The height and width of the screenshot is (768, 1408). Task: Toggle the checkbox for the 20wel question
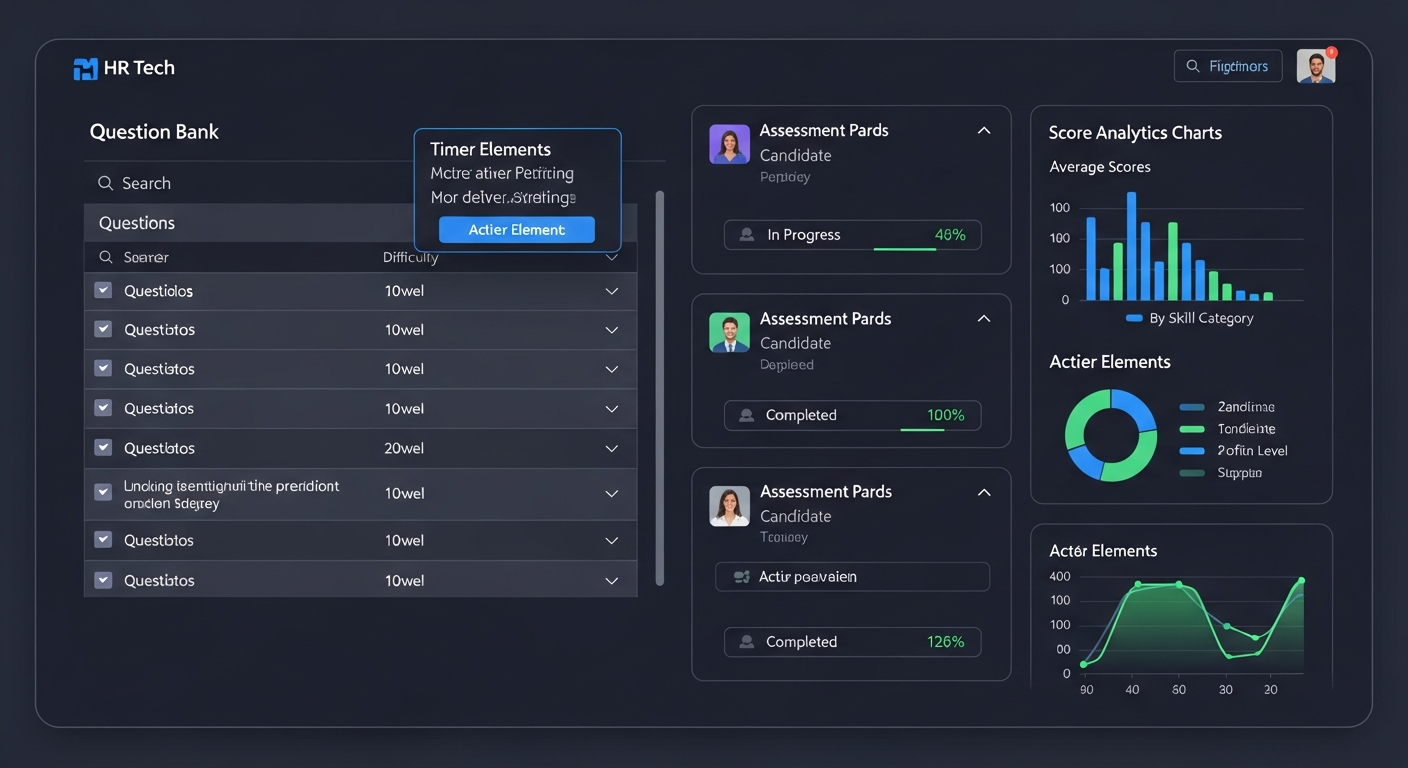pyautogui.click(x=103, y=448)
